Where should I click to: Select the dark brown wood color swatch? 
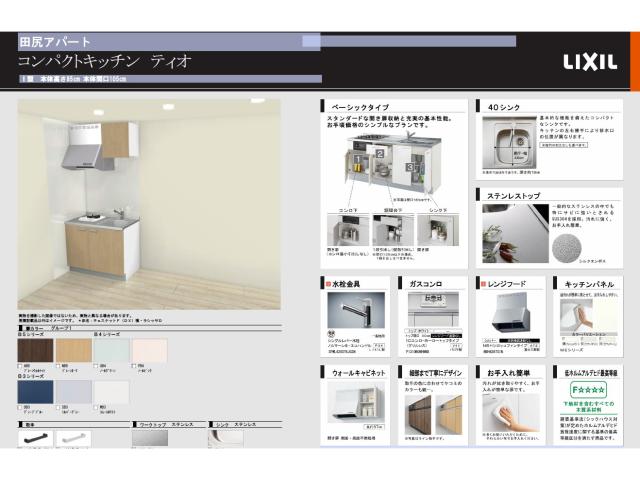pos(35,350)
